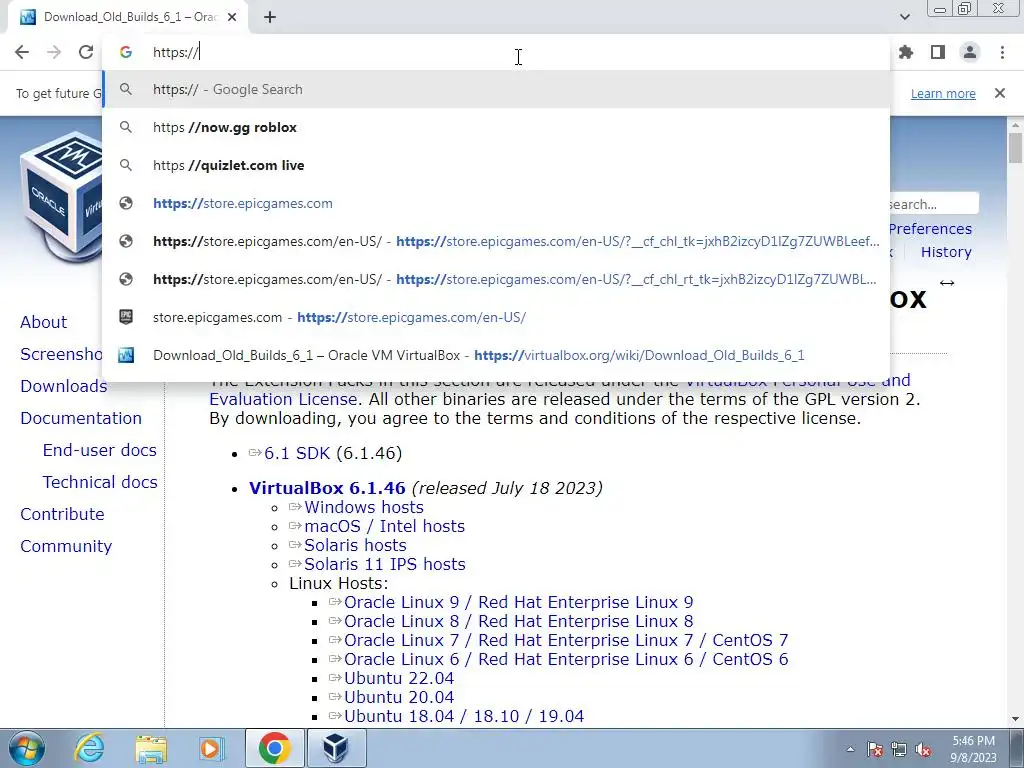Image resolution: width=1024 pixels, height=768 pixels.
Task: Open the Documentation sidebar link
Action: 80,418
